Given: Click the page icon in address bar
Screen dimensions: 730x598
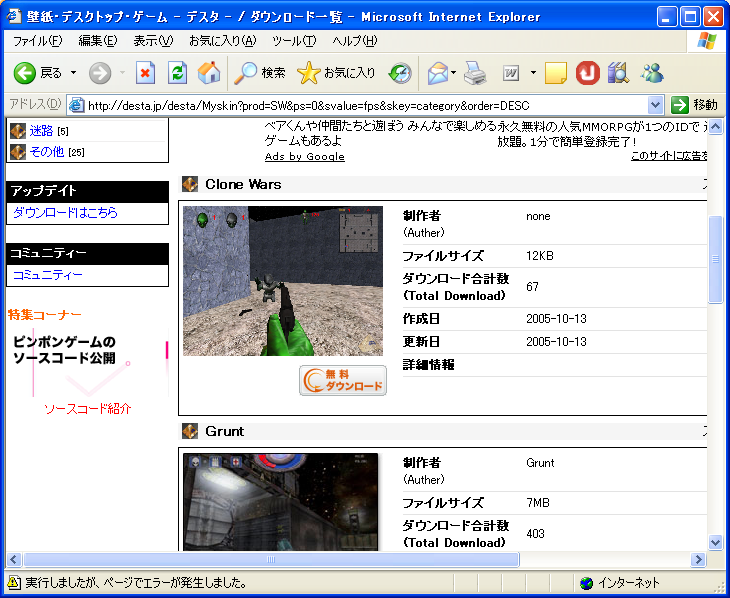Looking at the screenshot, I should click(76, 106).
